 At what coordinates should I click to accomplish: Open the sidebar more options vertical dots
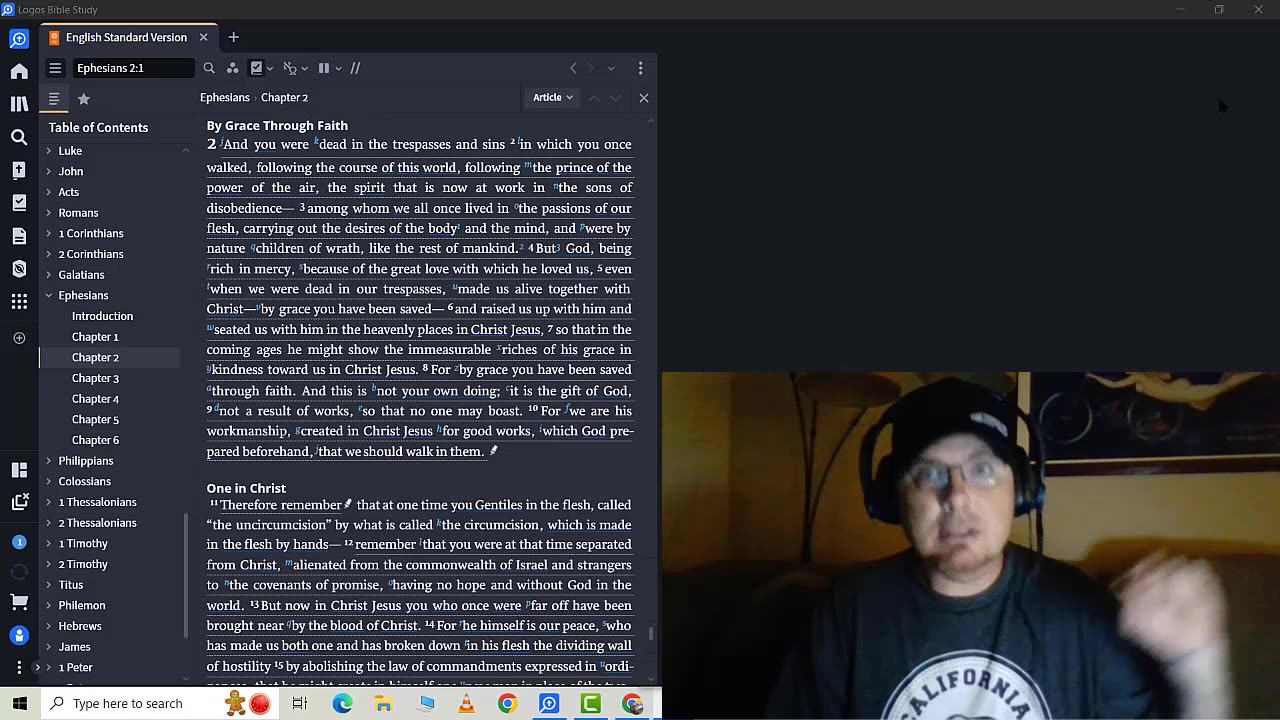click(19, 667)
